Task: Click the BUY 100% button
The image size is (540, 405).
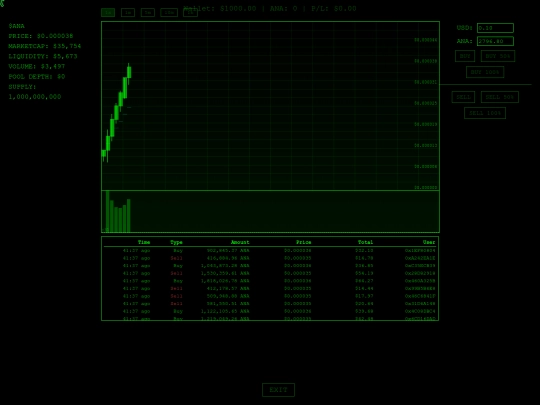Action: [x=485, y=72]
